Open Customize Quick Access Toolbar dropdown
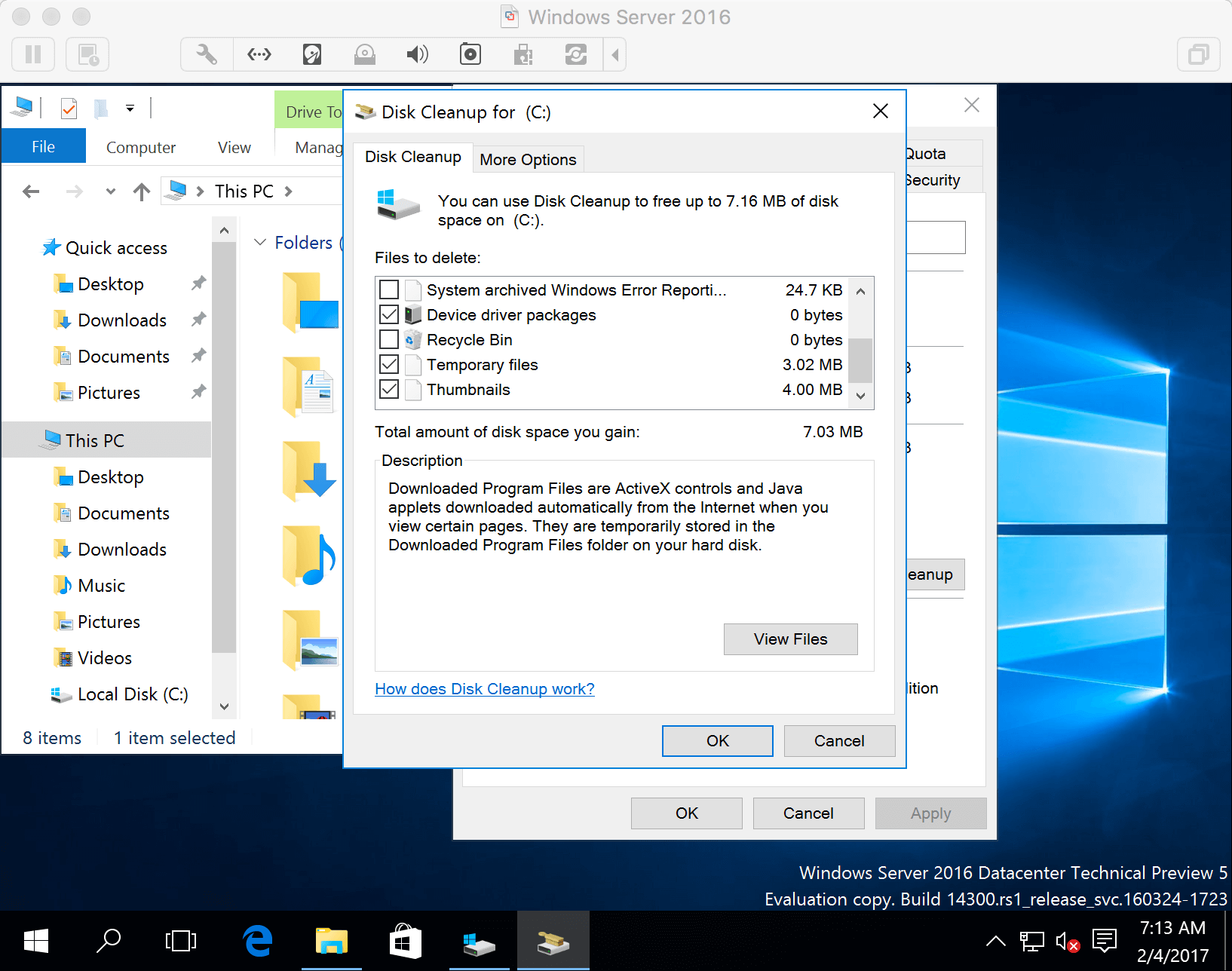The height and width of the screenshot is (971, 1232). pos(130,109)
